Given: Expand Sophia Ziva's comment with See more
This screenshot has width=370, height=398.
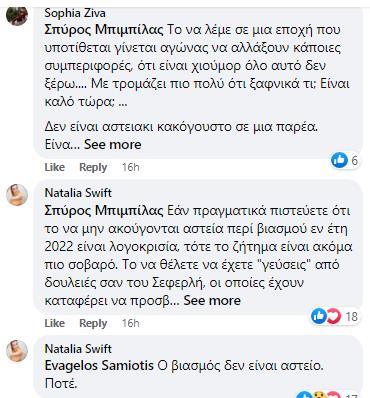Looking at the screenshot, I should click(113, 144).
